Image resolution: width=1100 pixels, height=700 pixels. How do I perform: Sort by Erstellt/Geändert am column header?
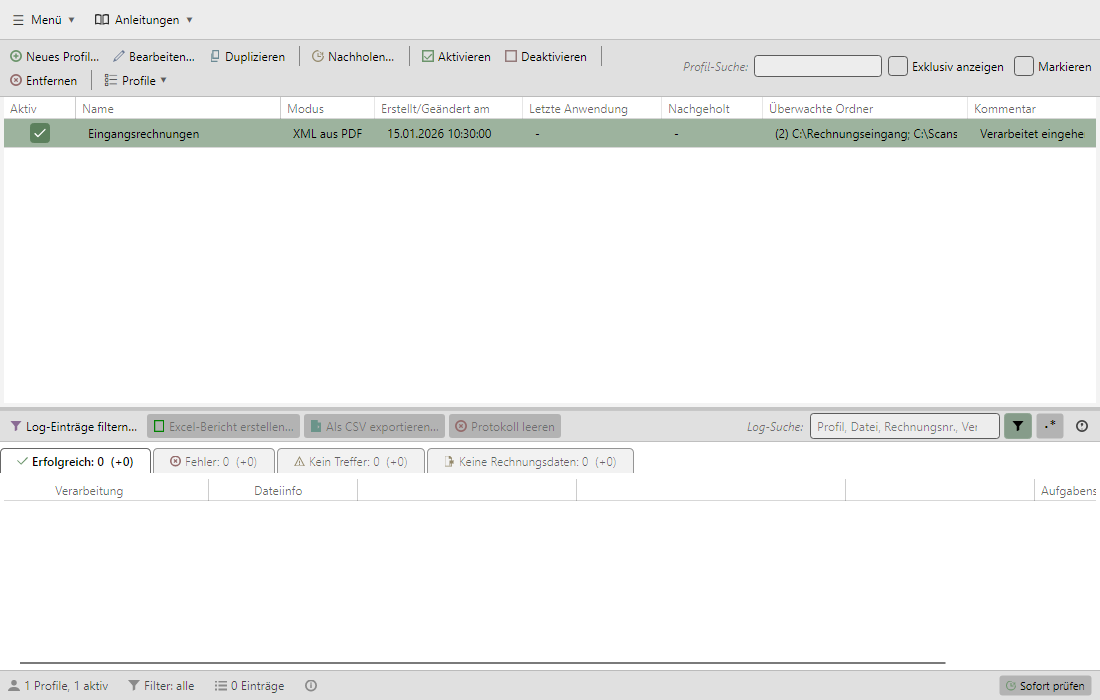[x=449, y=109]
